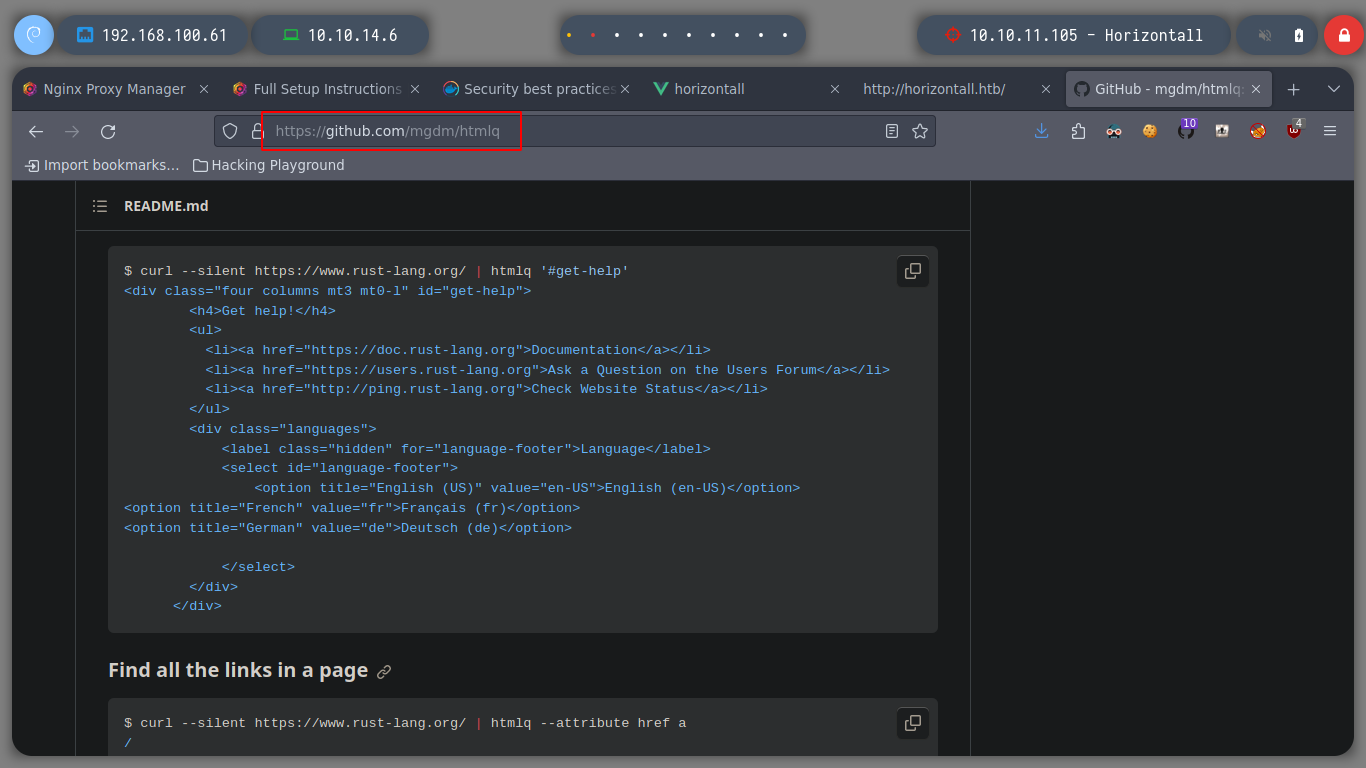Close the http://horizontall.htb/ tab

(x=1046, y=89)
